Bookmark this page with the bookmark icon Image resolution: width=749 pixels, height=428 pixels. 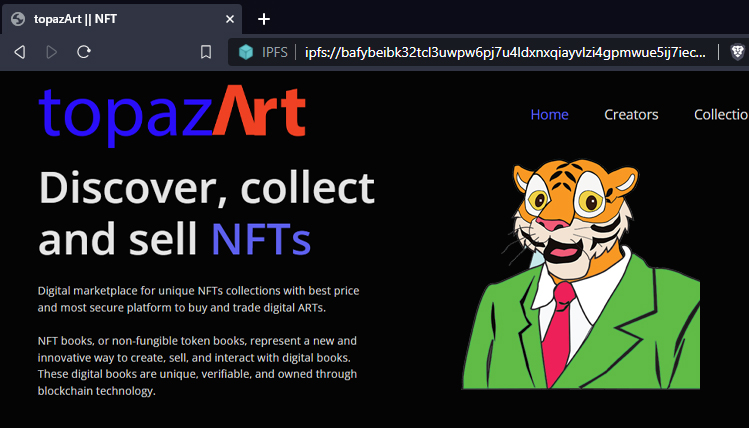[x=206, y=52]
